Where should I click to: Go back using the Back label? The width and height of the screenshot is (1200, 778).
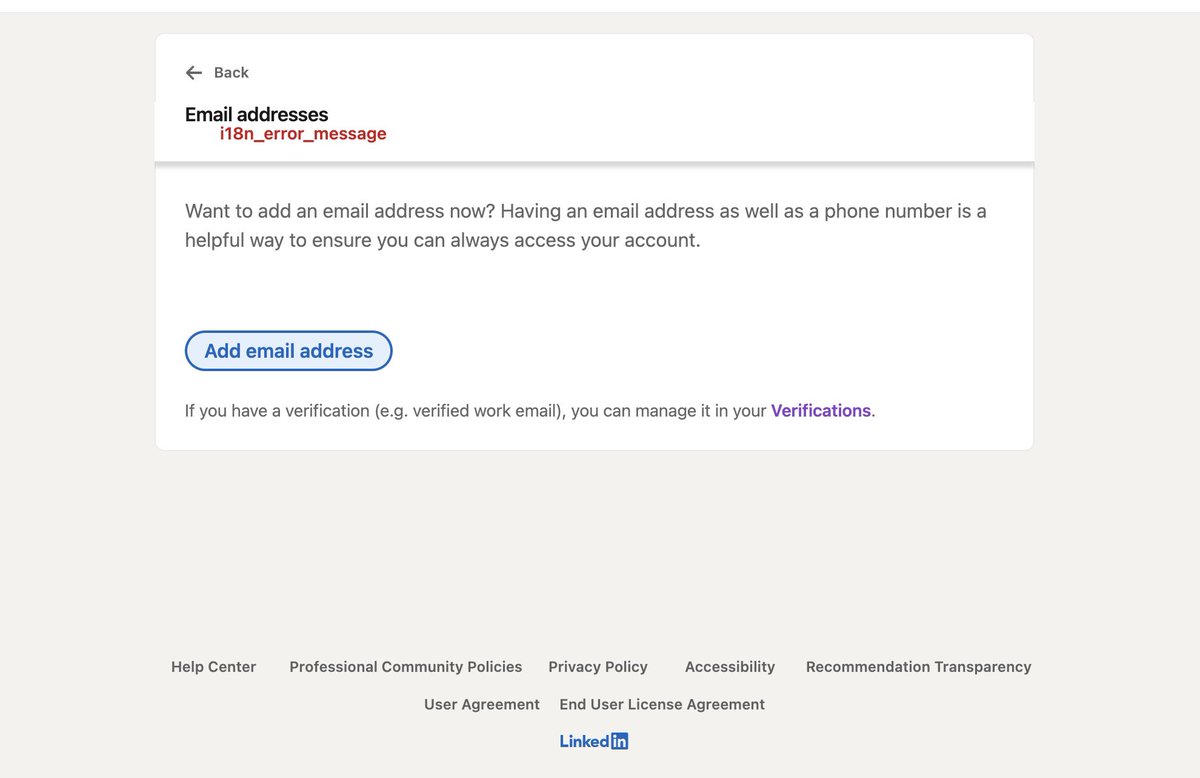point(231,73)
